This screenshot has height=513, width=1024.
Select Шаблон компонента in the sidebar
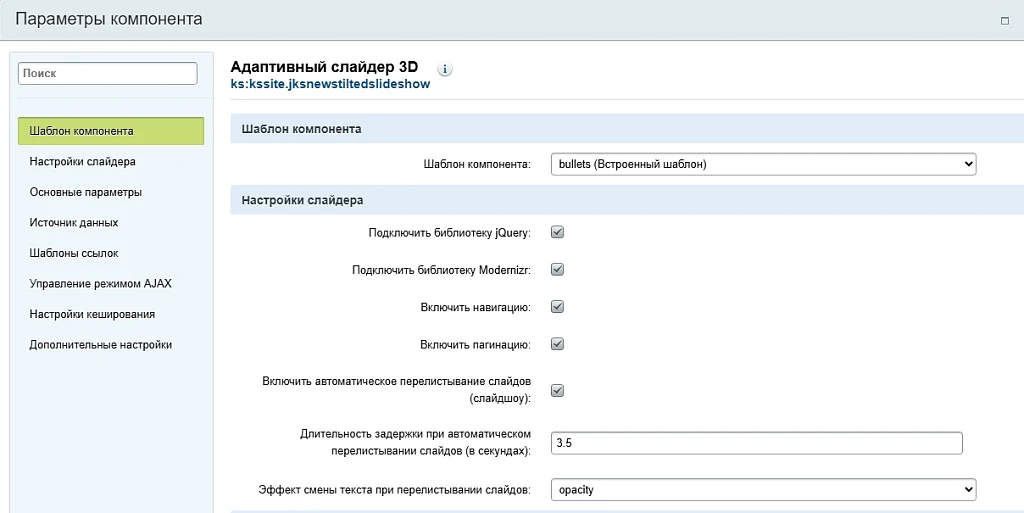tap(111, 131)
